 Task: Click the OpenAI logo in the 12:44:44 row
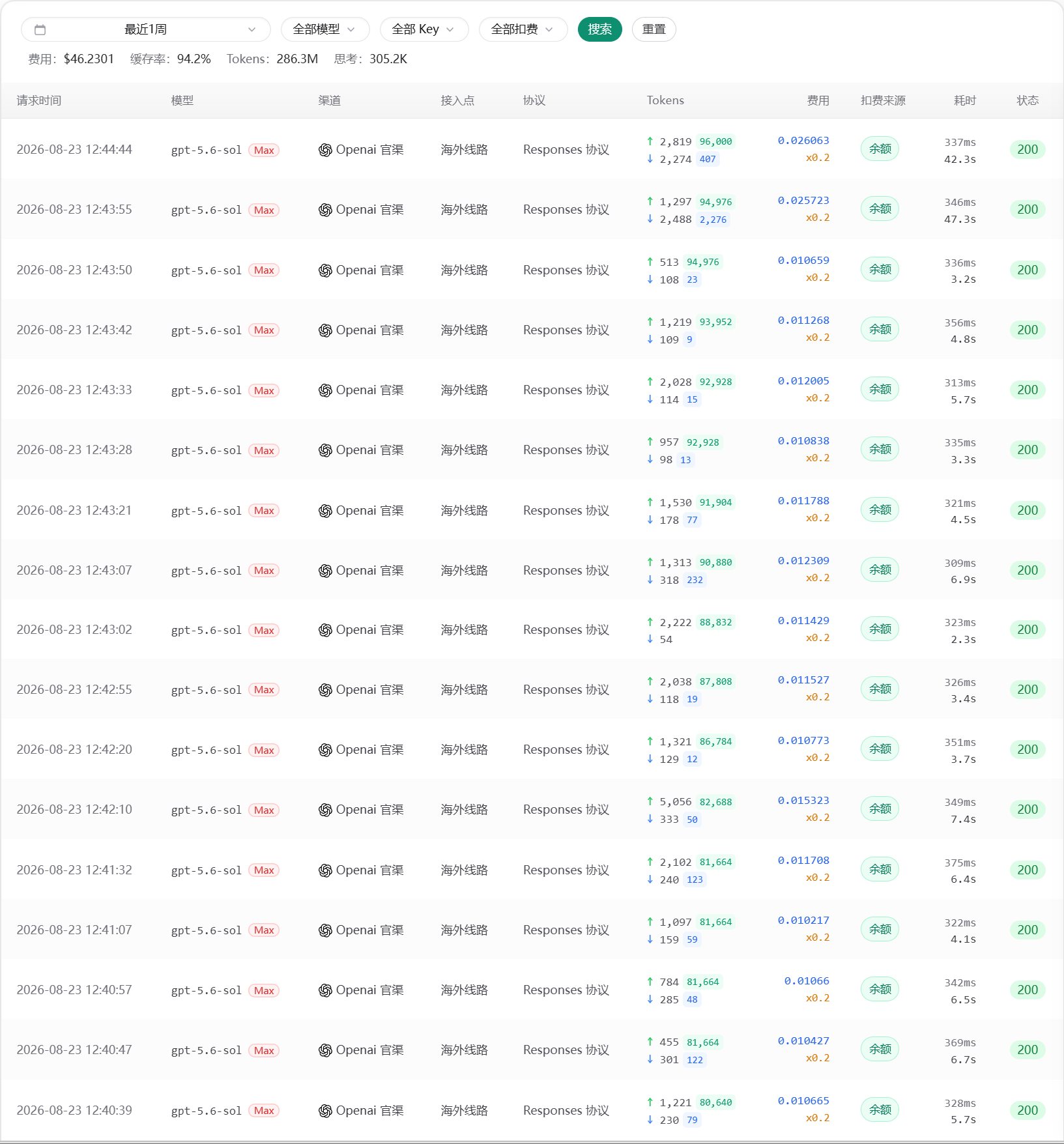point(325,150)
